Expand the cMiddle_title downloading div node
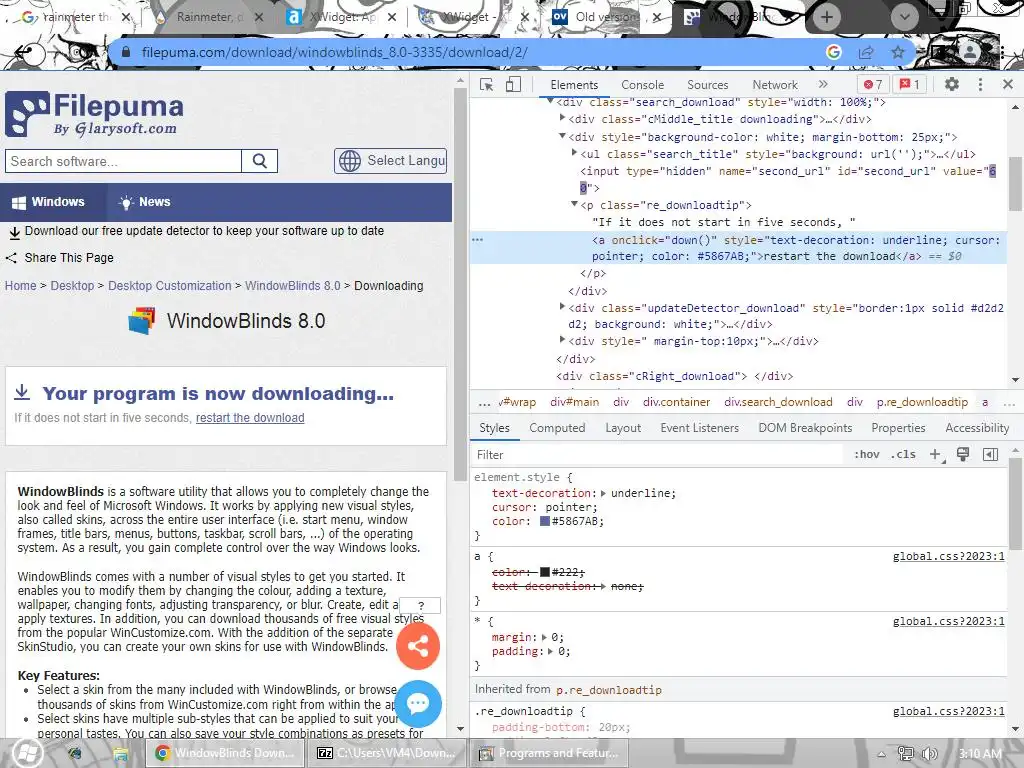The image size is (1024, 768). (x=562, y=118)
